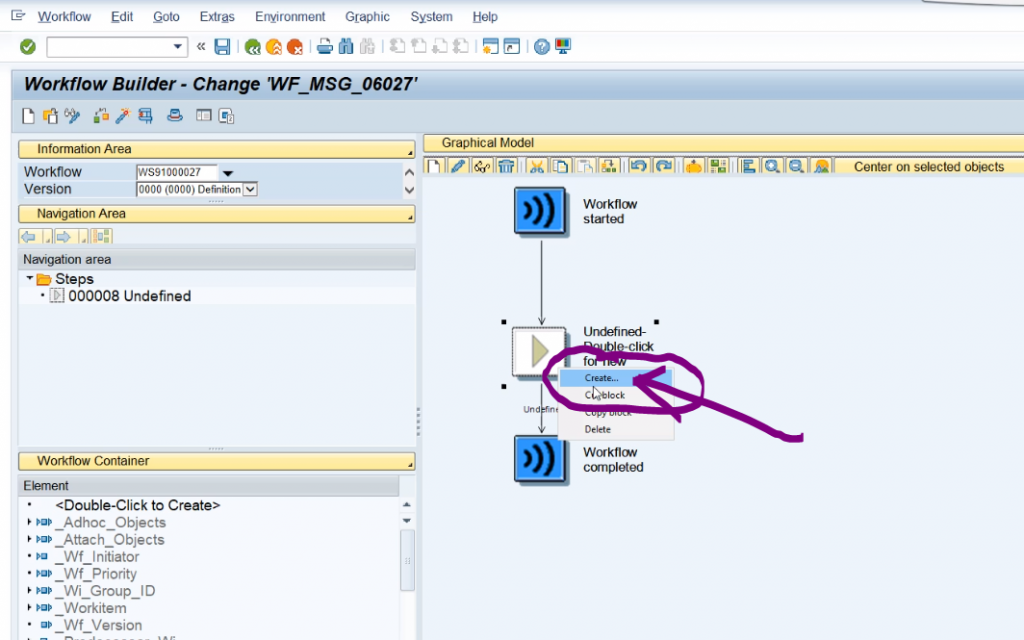Open the Extras menu
This screenshot has width=1024, height=640.
click(x=217, y=17)
